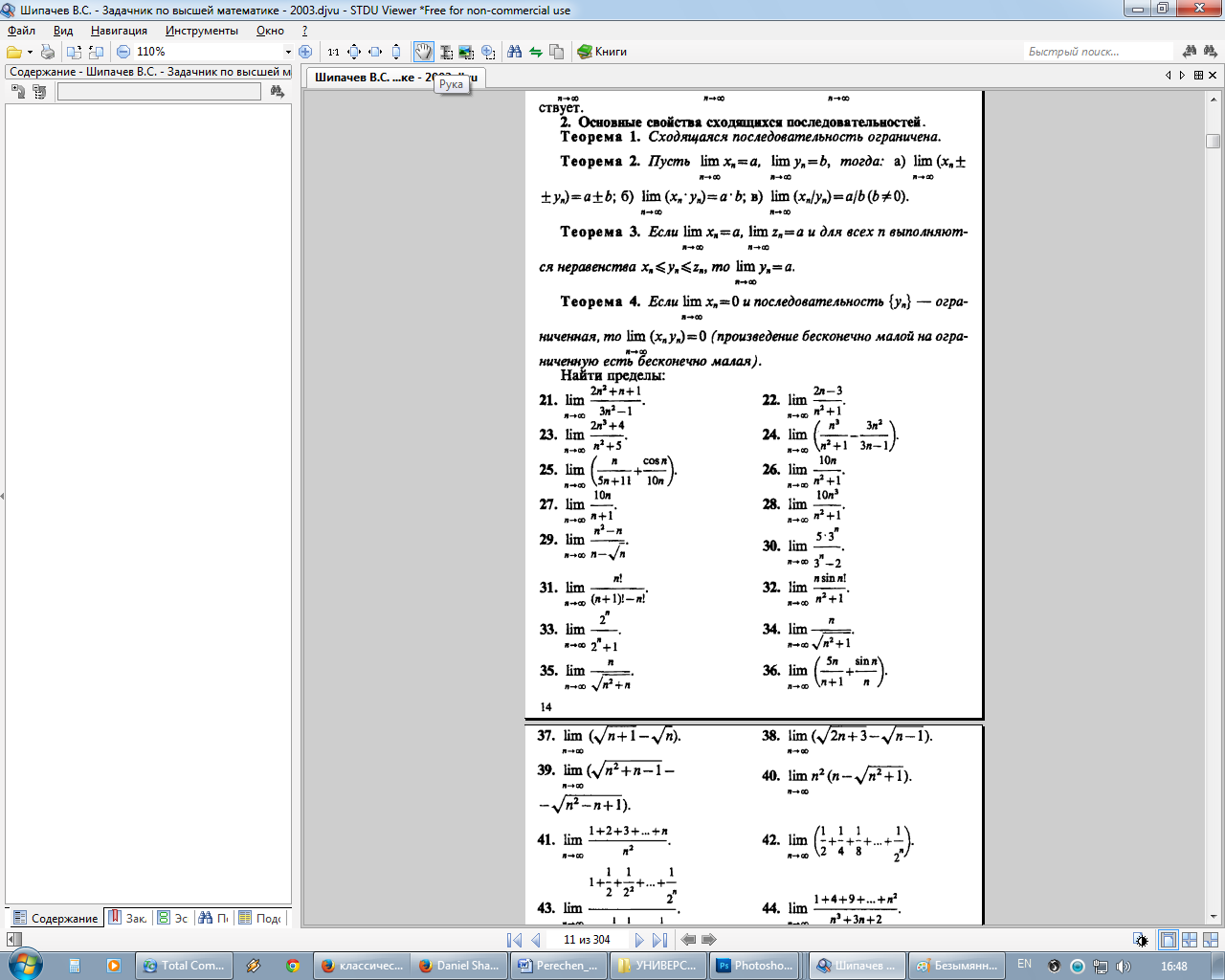Image resolution: width=1225 pixels, height=980 pixels.
Task: Open the recent files dropdown arrow beside Open
Action: pyautogui.click(x=30, y=52)
